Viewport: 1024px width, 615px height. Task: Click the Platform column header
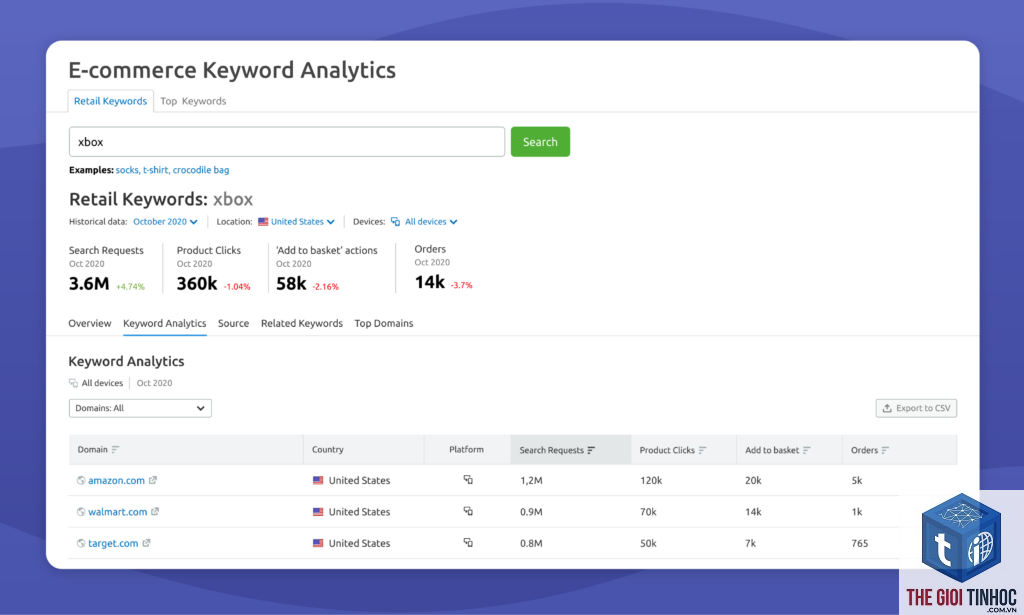coord(466,449)
